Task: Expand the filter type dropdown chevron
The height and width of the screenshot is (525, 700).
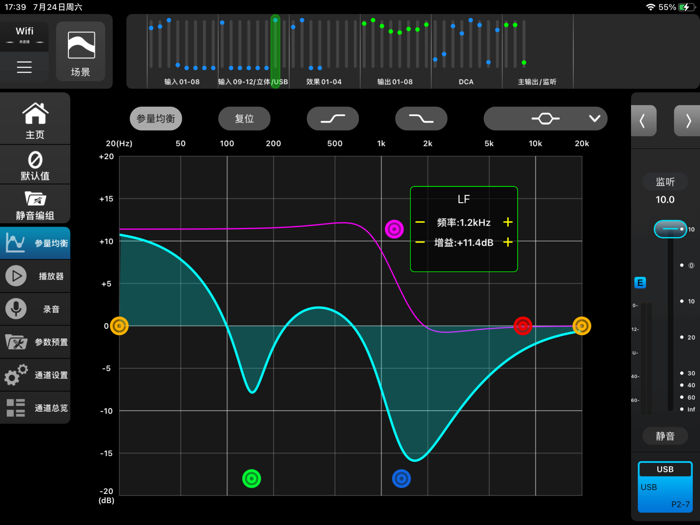Action: click(x=594, y=119)
